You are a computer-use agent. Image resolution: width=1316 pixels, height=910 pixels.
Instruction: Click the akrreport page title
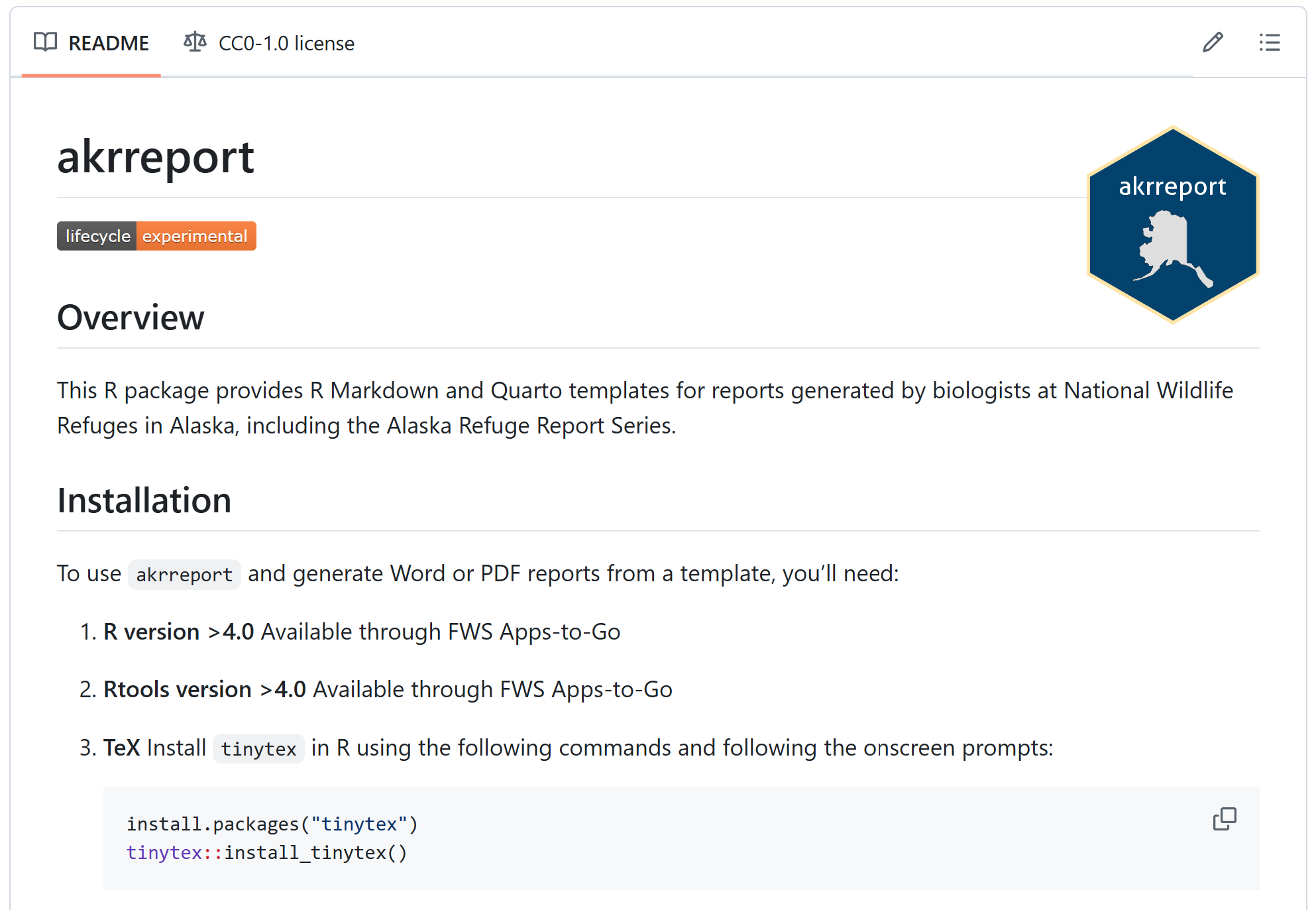156,157
